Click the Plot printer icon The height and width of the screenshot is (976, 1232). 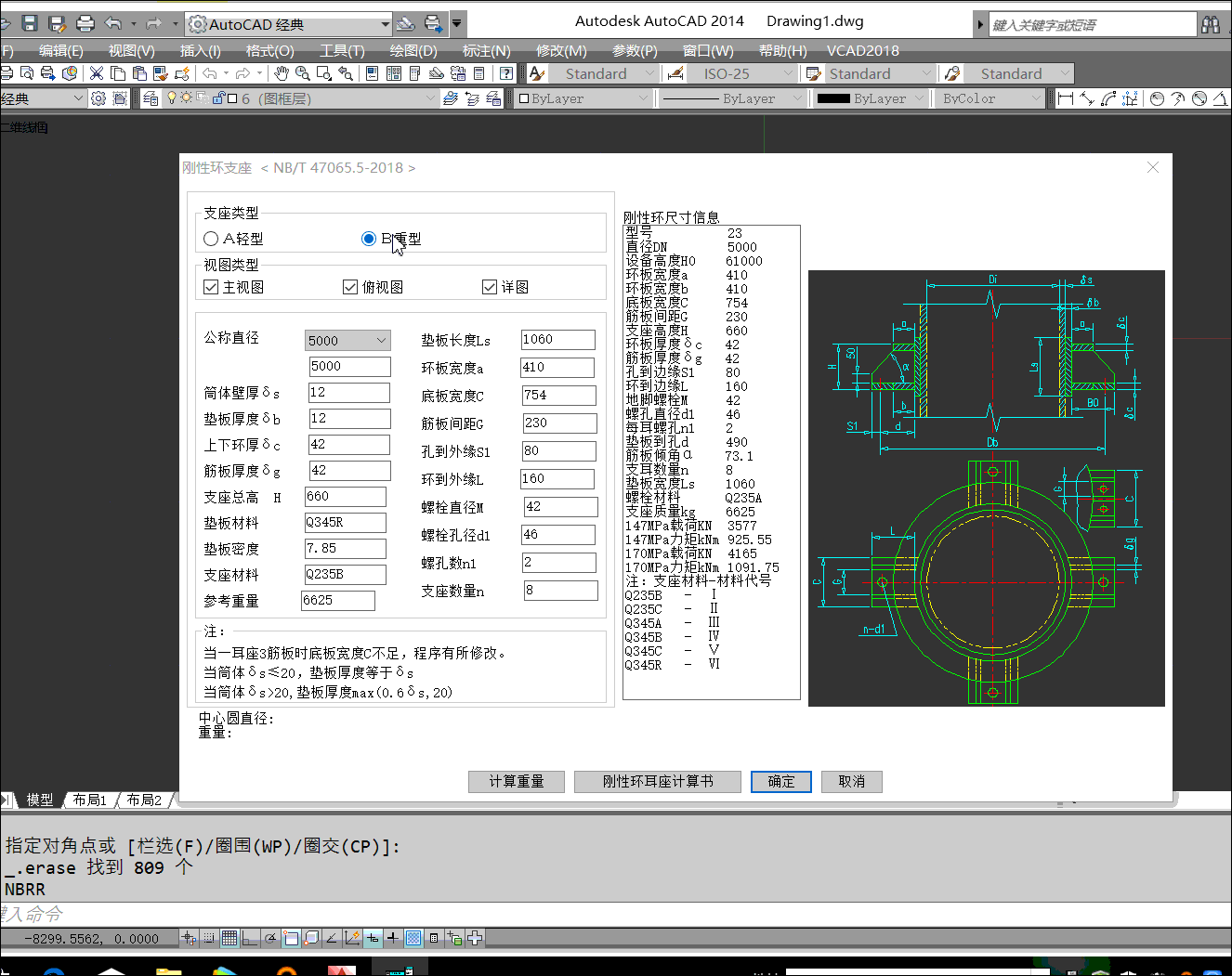click(85, 23)
